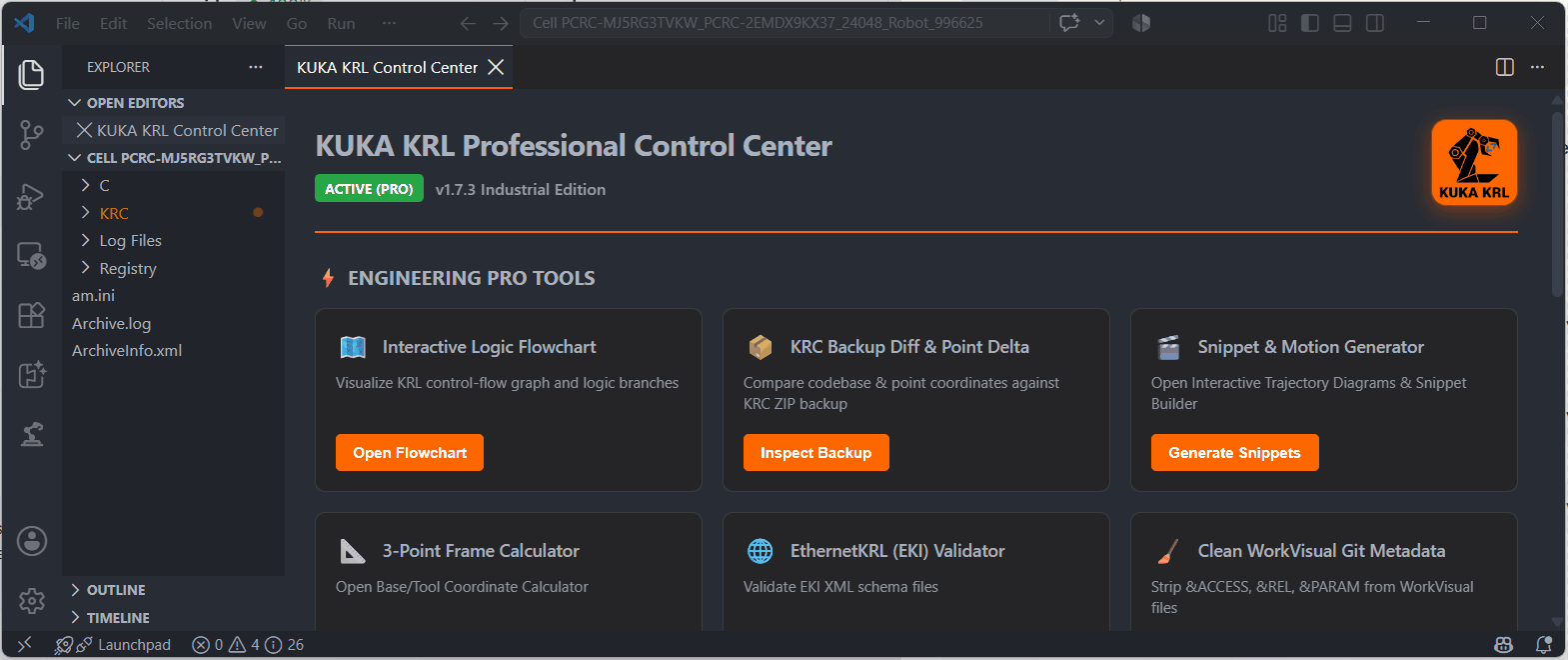Open the Explorer view in activity bar

(32, 75)
